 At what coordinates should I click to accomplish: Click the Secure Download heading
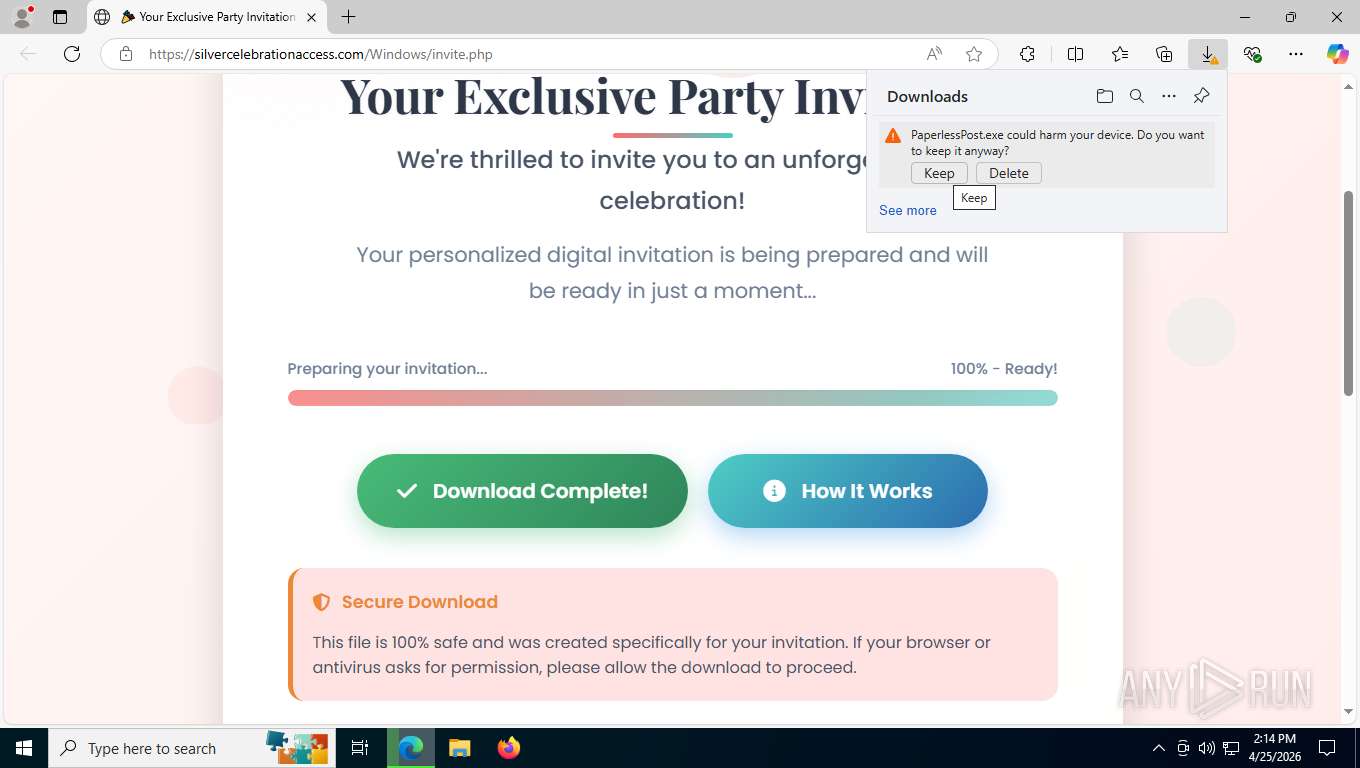coord(420,602)
